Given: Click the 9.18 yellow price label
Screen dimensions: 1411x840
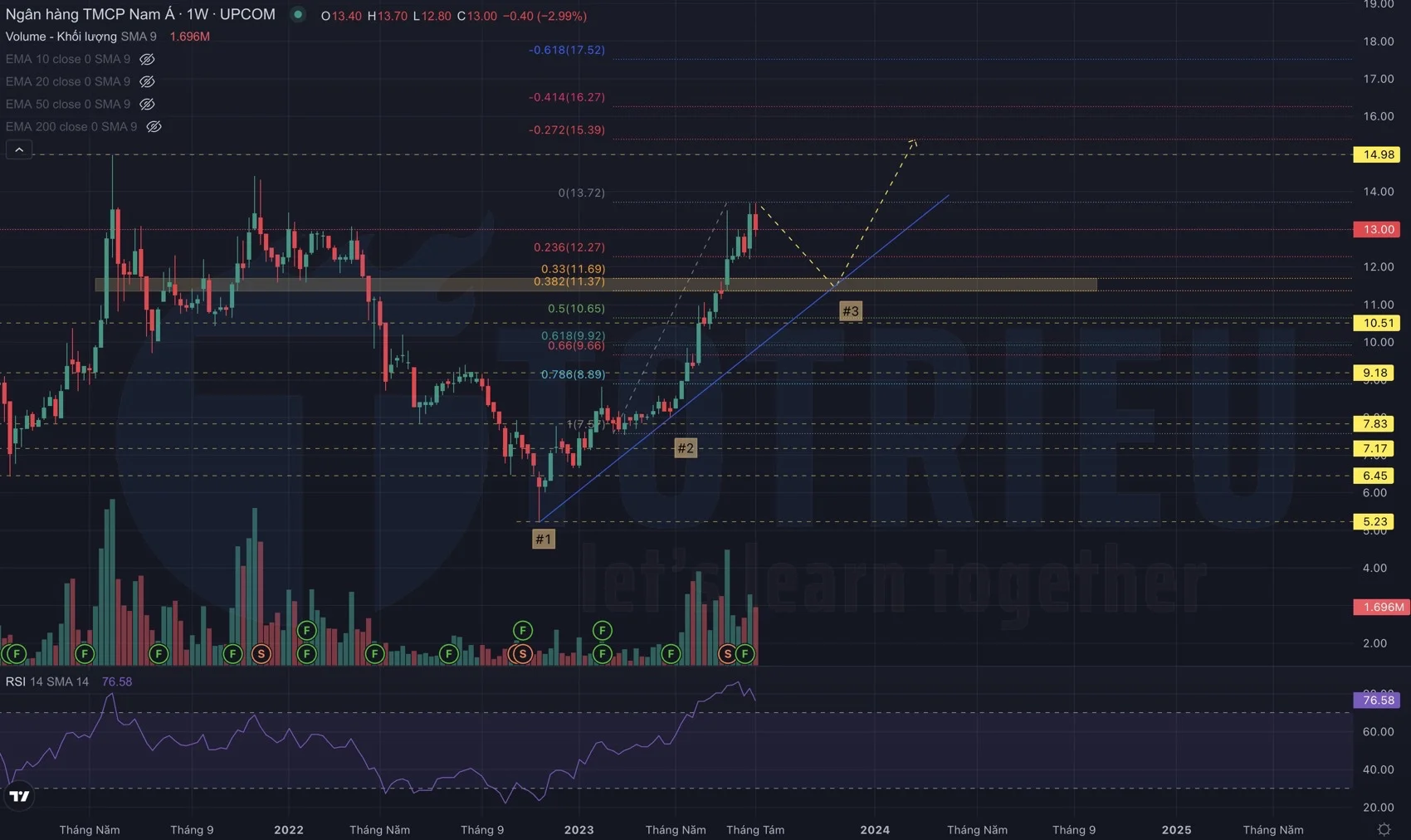Looking at the screenshot, I should pyautogui.click(x=1375, y=373).
